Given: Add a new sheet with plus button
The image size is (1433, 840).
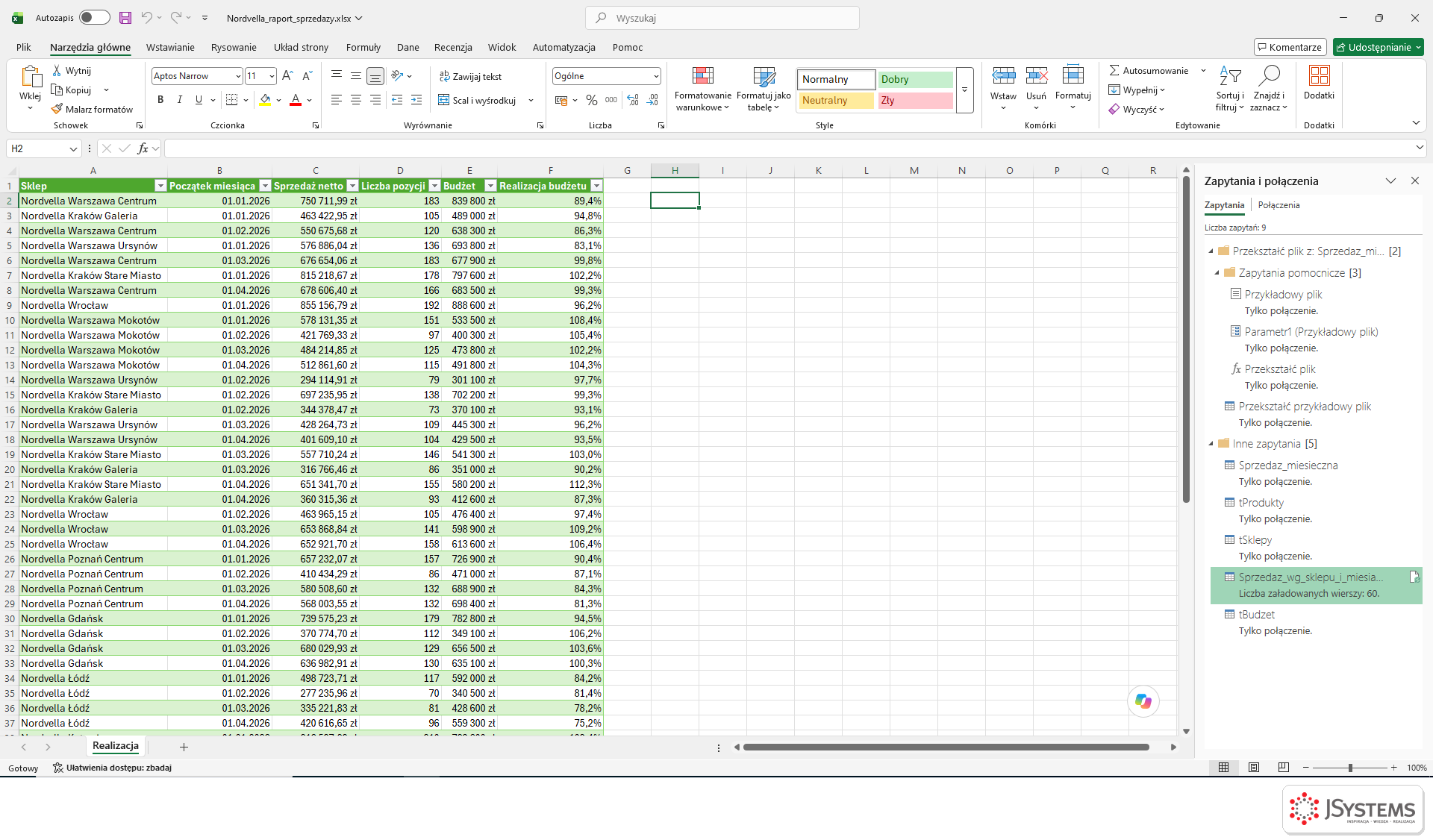Looking at the screenshot, I should click(x=184, y=747).
